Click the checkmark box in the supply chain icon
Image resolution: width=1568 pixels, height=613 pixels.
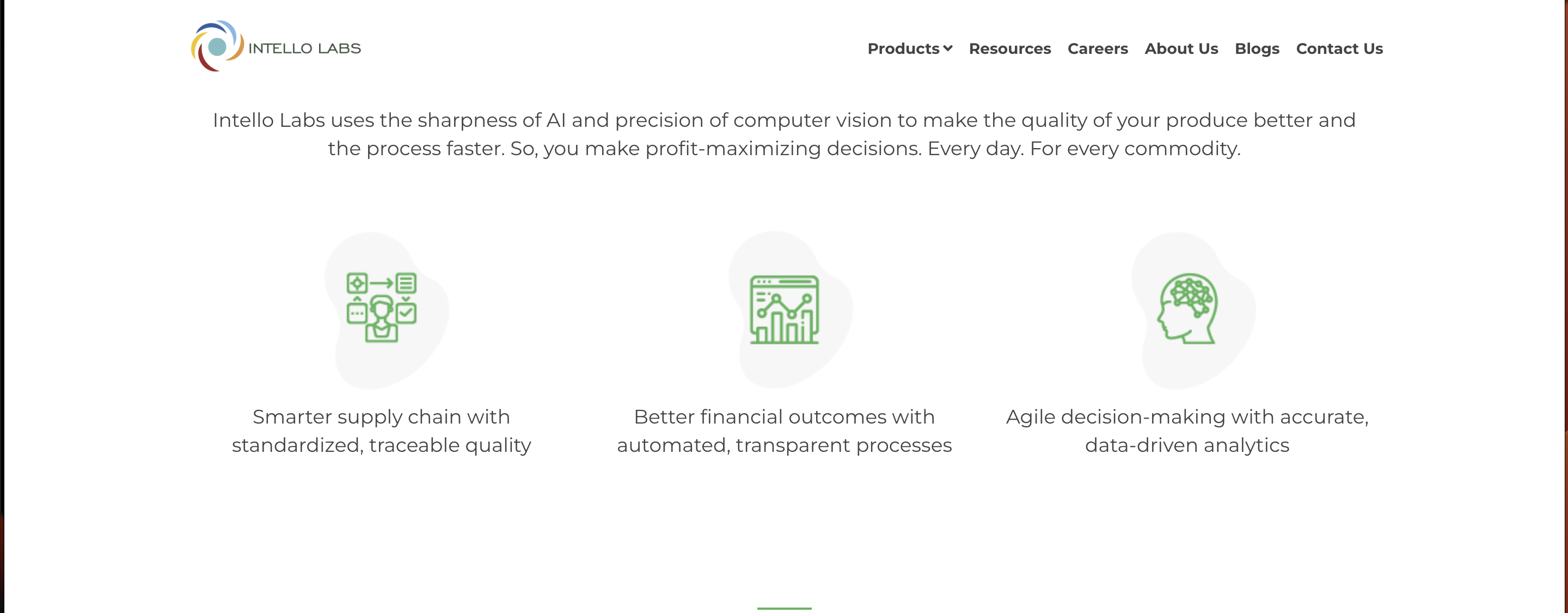[407, 314]
